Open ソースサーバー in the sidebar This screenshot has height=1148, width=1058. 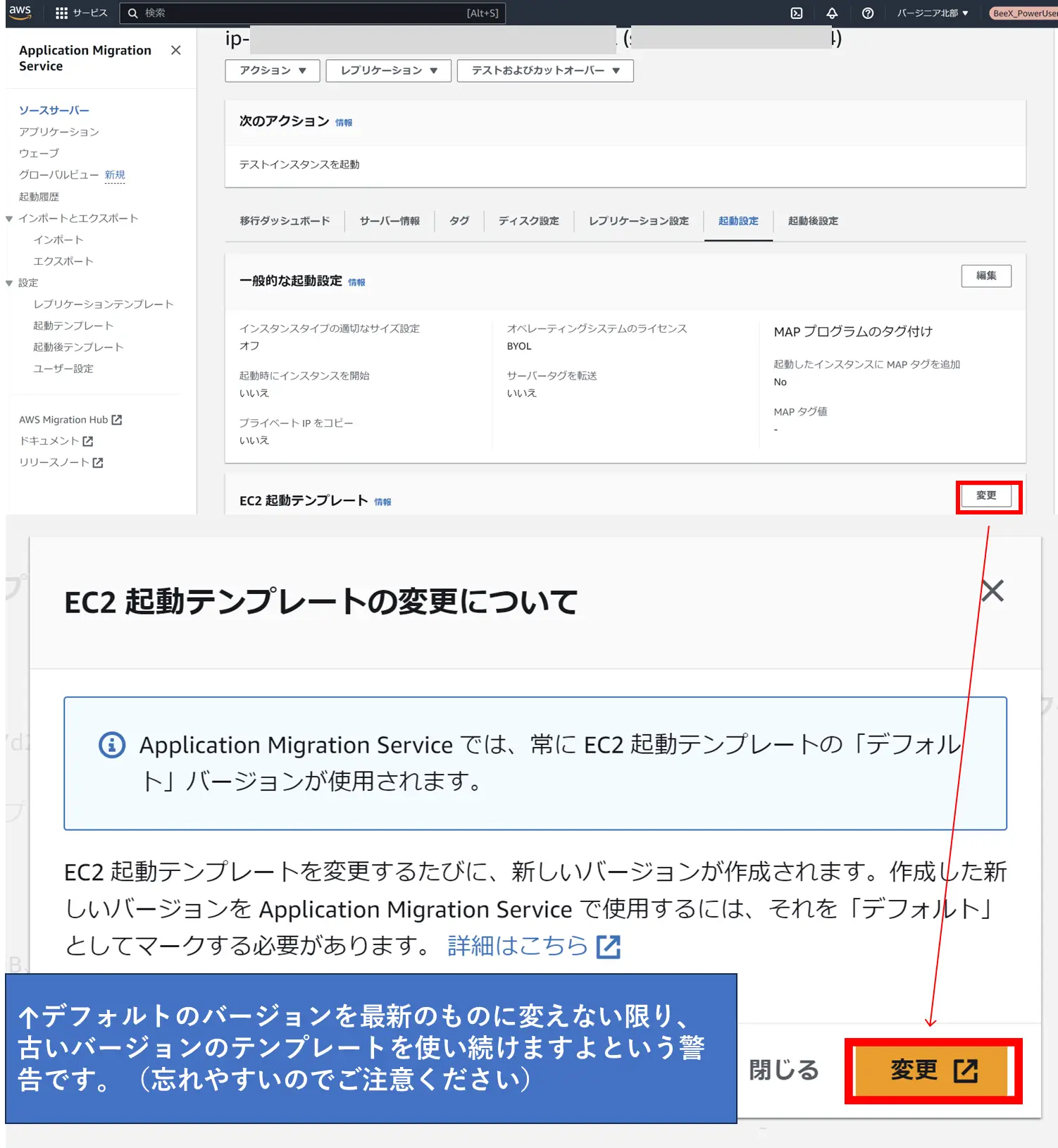[54, 110]
